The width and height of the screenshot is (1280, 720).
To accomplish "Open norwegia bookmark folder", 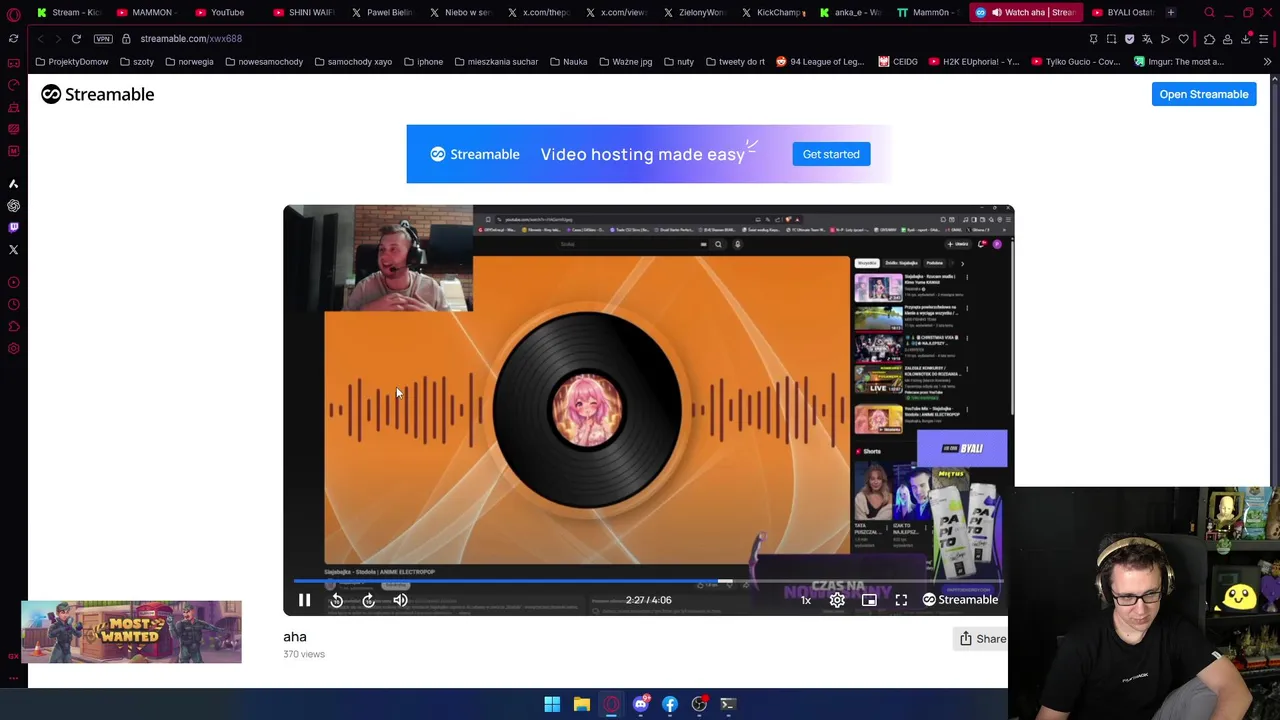I will (189, 62).
